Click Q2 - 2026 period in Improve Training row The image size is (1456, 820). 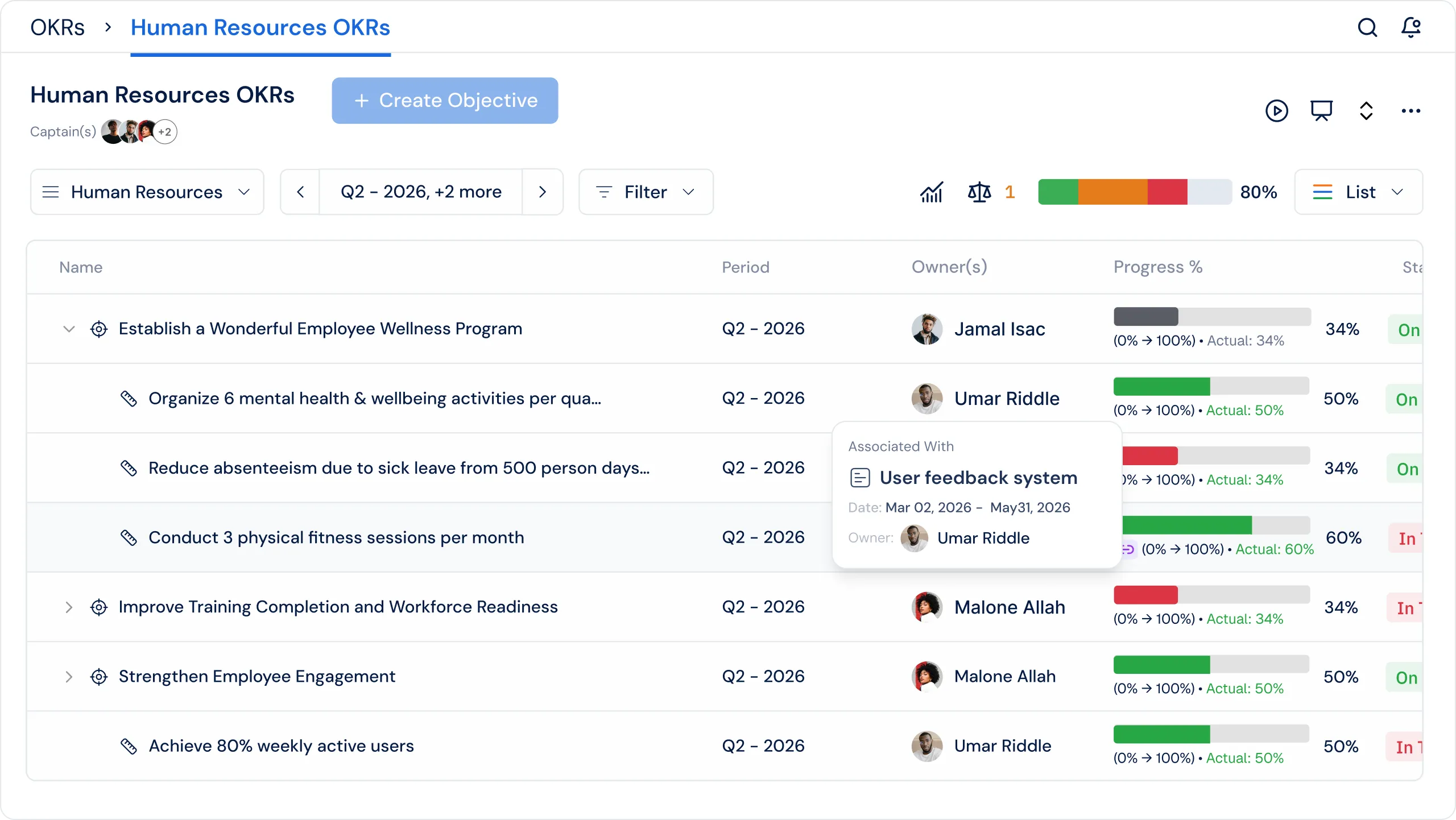[763, 607]
